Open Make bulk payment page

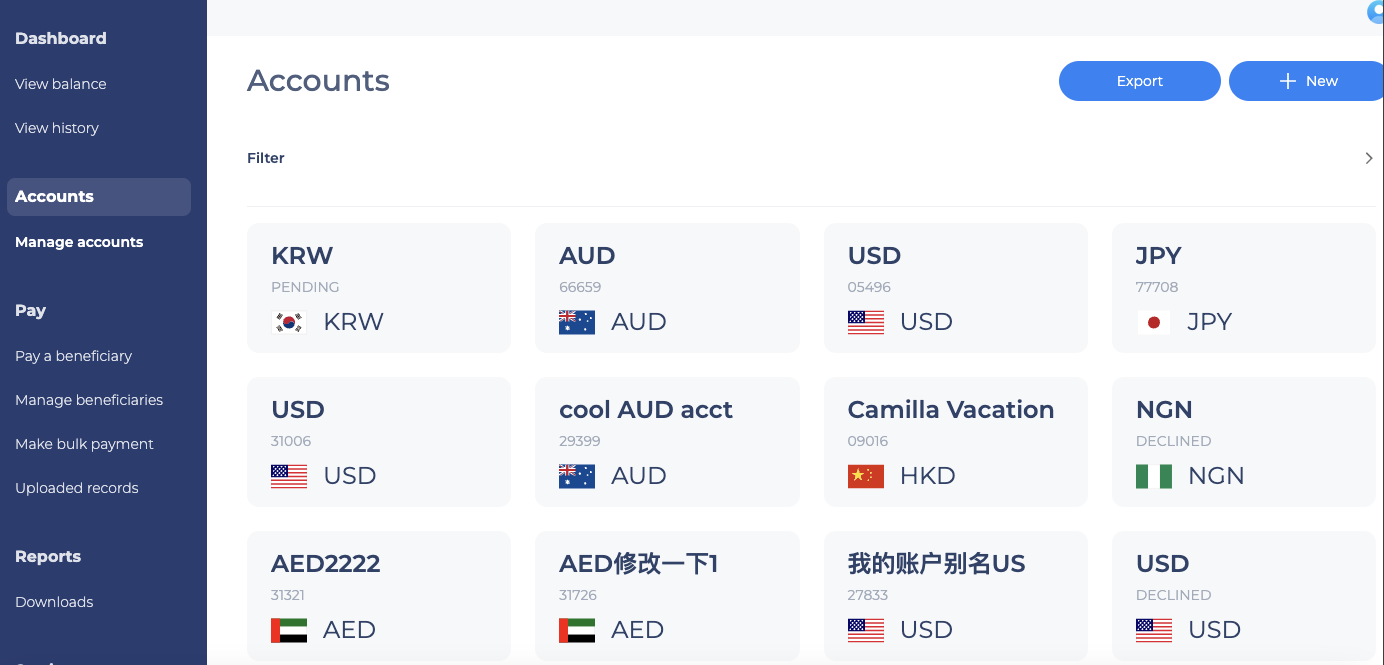tap(84, 444)
